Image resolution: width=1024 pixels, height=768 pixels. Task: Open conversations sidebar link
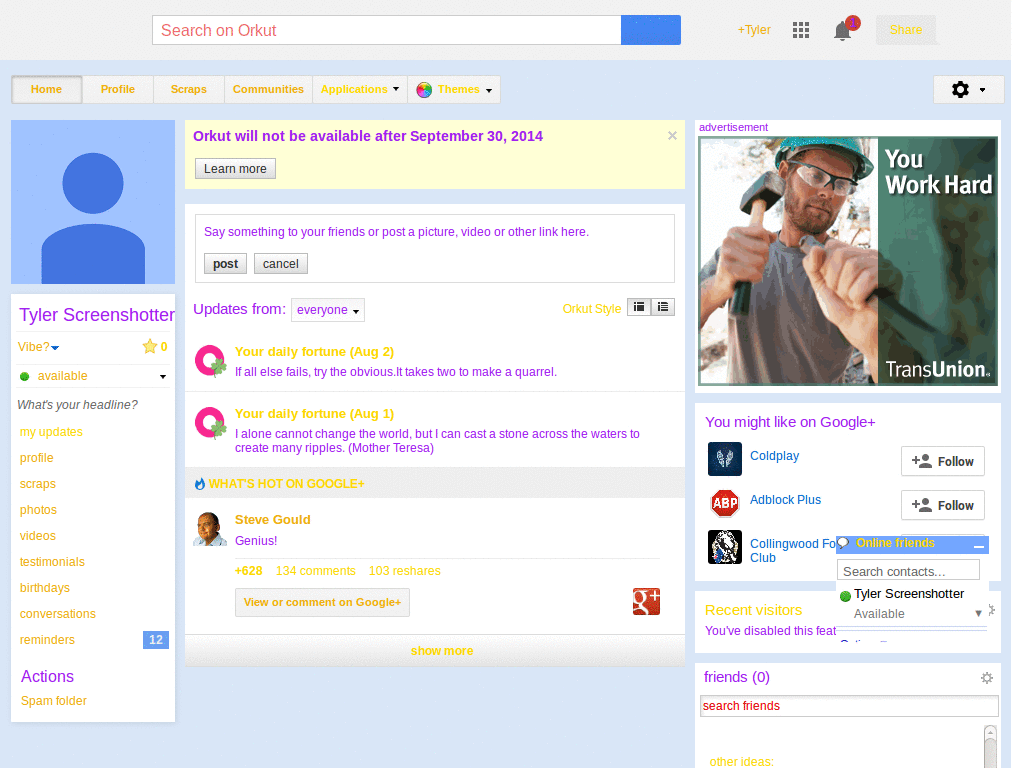[57, 614]
